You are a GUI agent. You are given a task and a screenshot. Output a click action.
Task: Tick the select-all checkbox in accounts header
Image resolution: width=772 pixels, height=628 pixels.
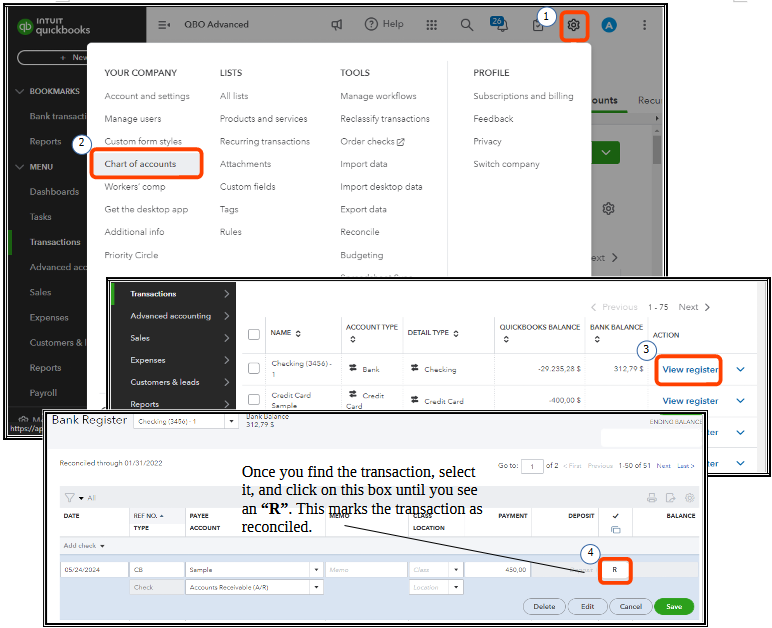[254, 334]
